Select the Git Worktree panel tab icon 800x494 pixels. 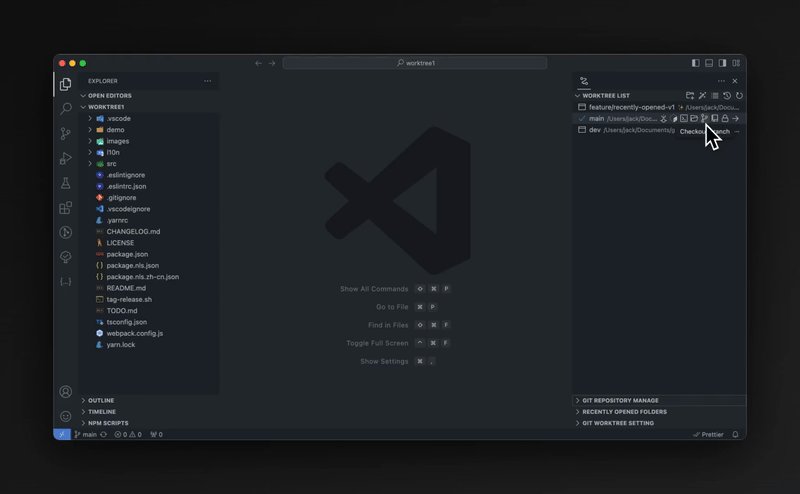point(584,81)
